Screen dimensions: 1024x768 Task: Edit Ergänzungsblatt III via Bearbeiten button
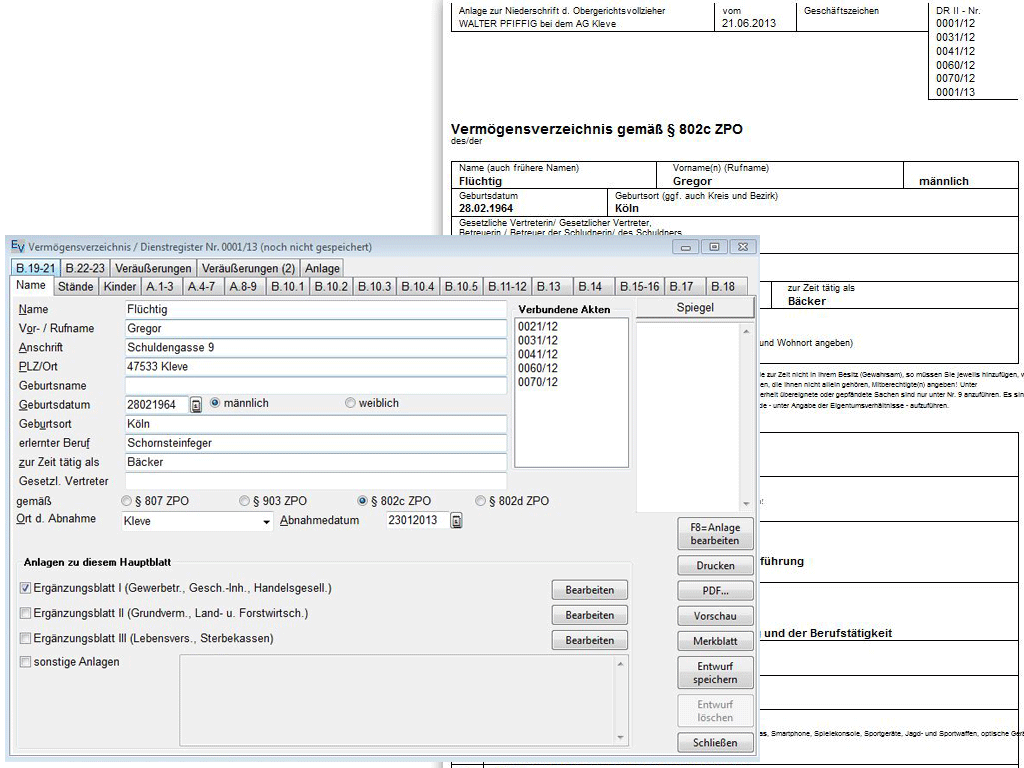(x=589, y=640)
